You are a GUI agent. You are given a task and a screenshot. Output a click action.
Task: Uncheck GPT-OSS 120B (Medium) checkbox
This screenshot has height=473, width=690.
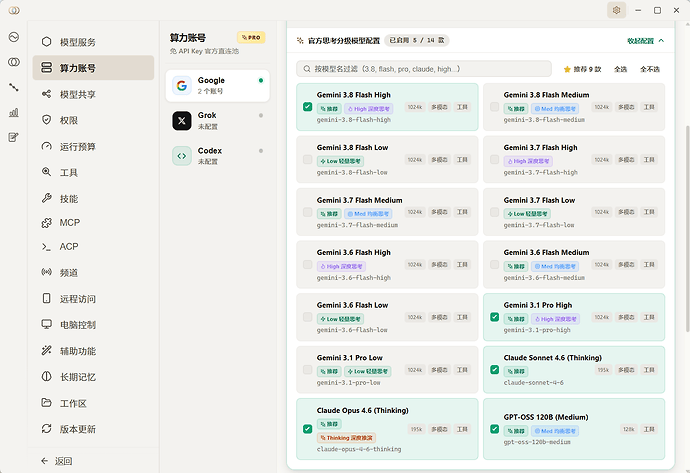(x=495, y=429)
